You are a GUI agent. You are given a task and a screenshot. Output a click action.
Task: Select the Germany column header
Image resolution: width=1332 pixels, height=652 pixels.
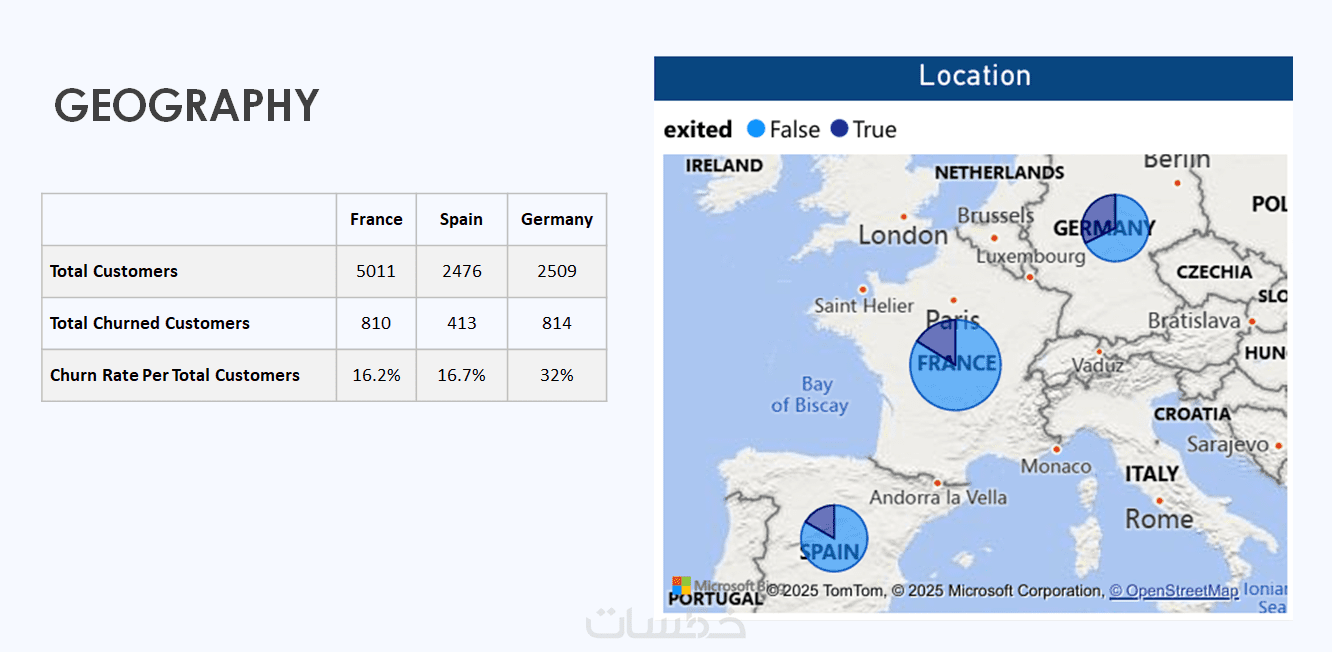point(557,219)
